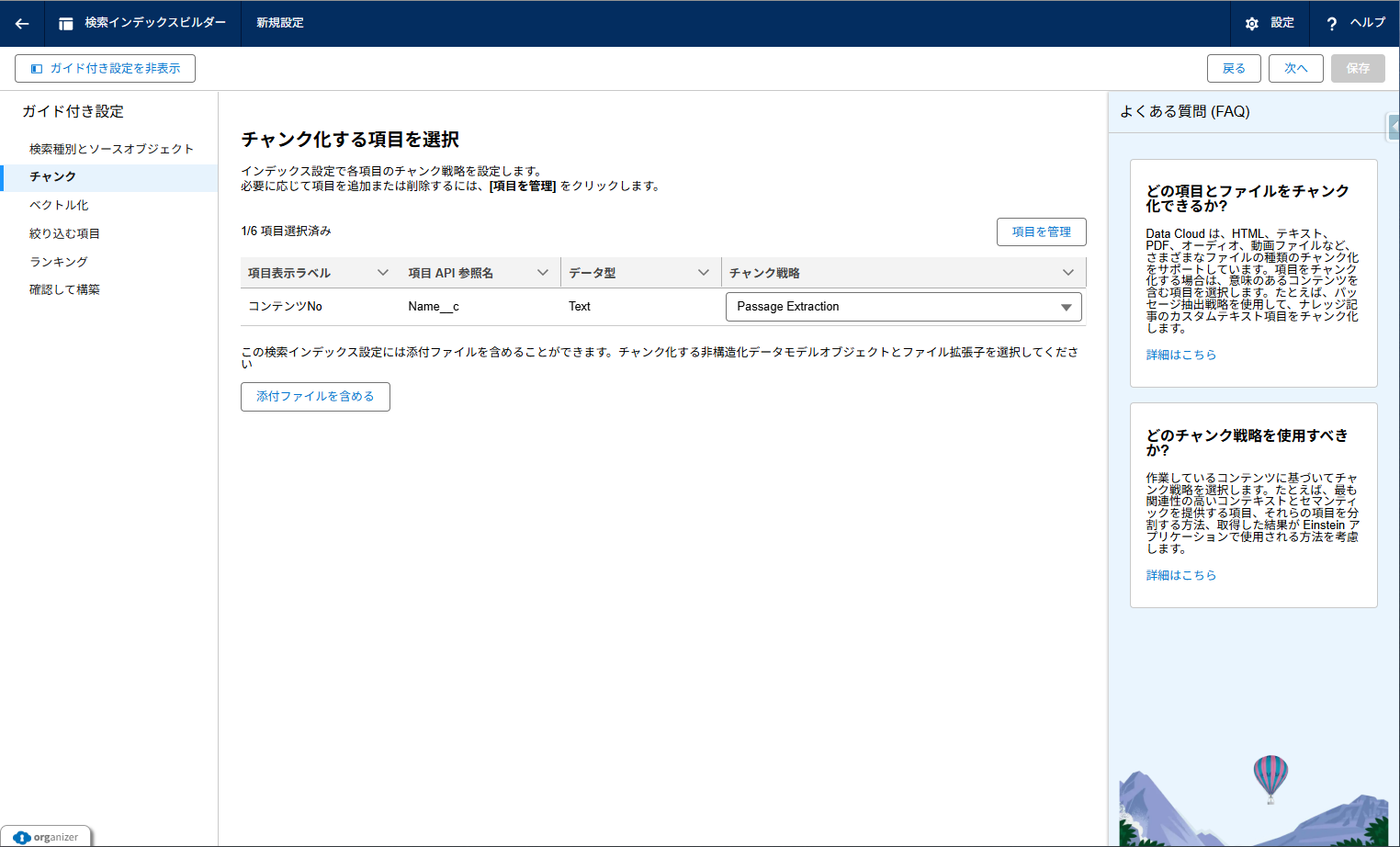Open the 絞り込む項目 sidebar step
Image resolution: width=1400 pixels, height=847 pixels.
64,233
